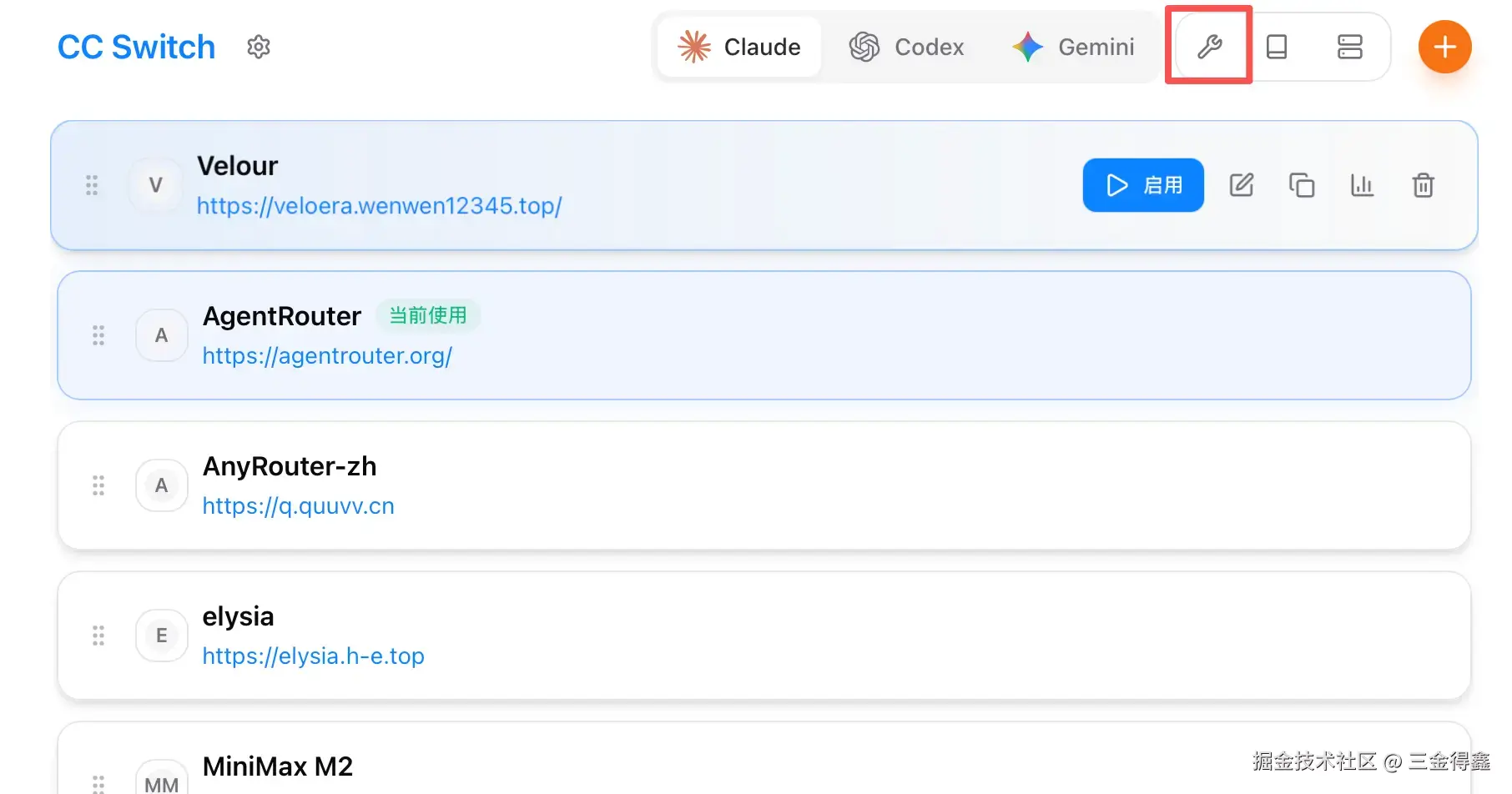Click the 当前使用 badge on AgentRouter
The image size is (1512, 794).
click(428, 315)
